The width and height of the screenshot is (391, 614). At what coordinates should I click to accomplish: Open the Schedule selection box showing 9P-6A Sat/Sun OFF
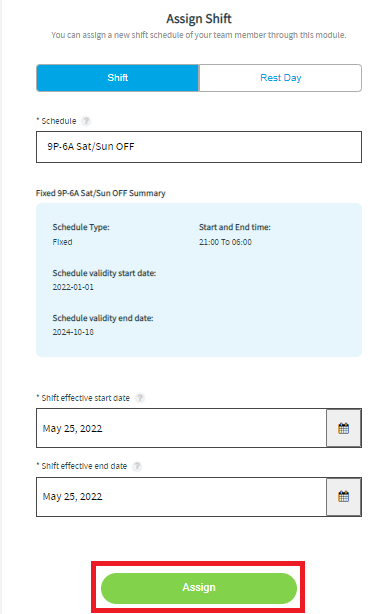pos(199,147)
